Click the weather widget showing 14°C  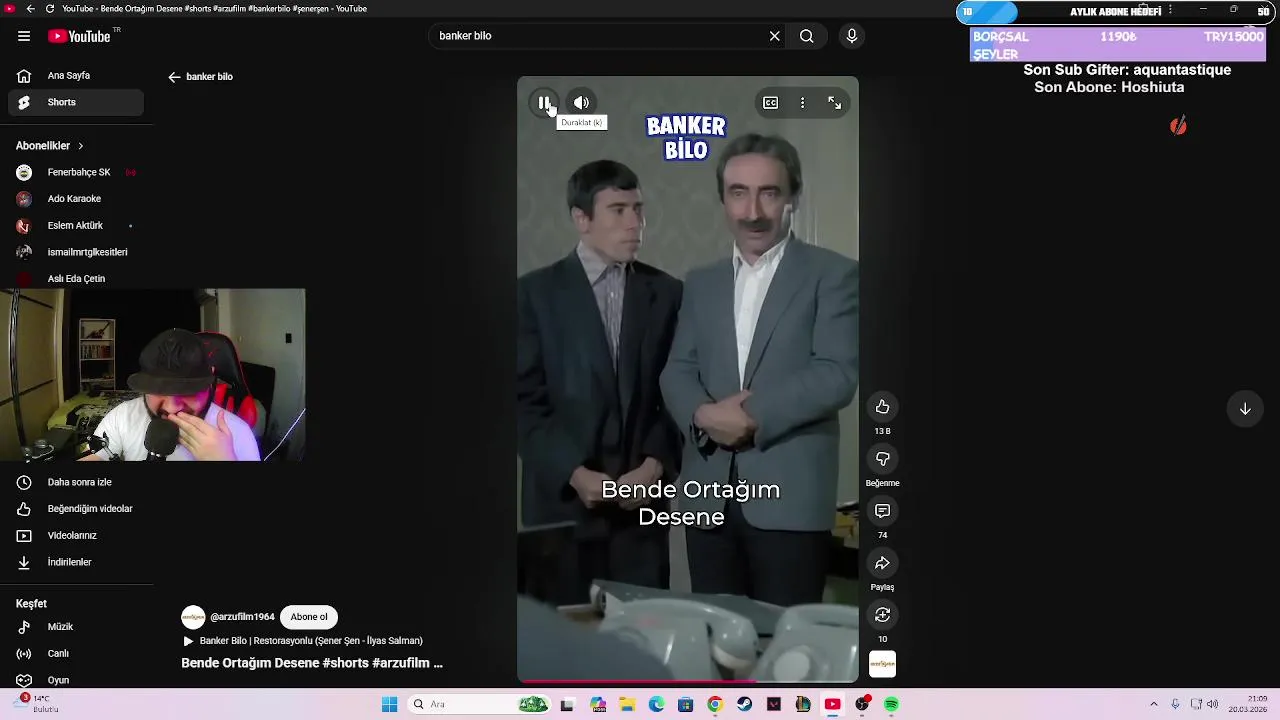pyautogui.click(x=38, y=704)
